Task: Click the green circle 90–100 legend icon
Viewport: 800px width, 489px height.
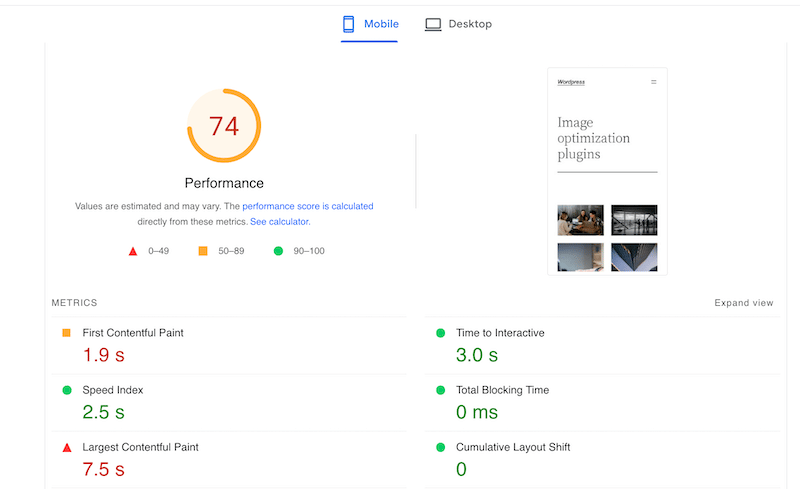Action: tap(278, 251)
